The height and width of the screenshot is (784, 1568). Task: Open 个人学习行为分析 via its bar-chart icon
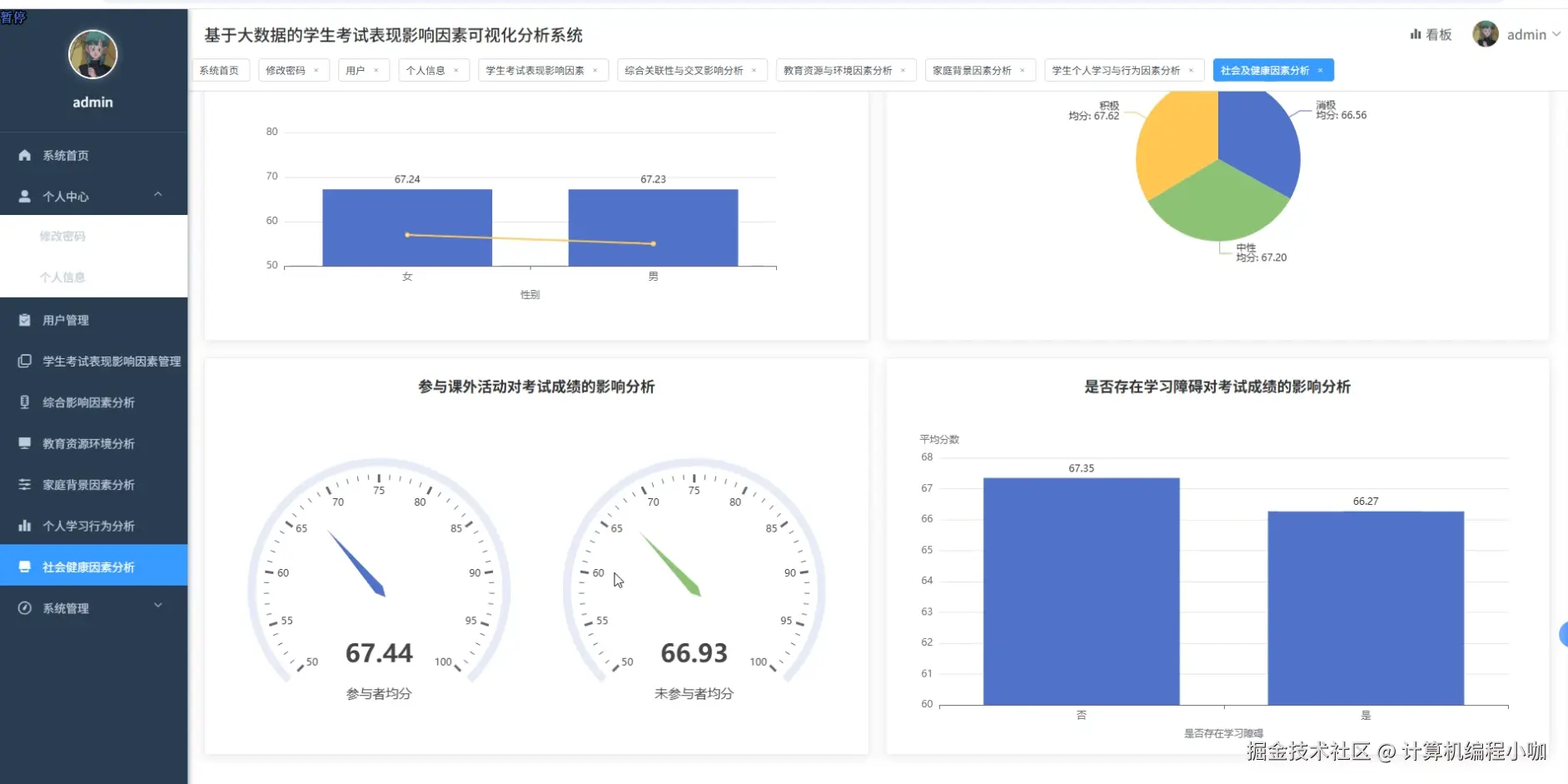point(22,526)
